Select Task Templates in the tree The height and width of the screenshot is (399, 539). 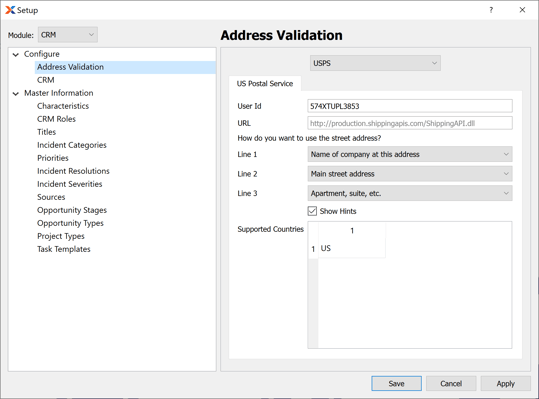click(x=64, y=249)
